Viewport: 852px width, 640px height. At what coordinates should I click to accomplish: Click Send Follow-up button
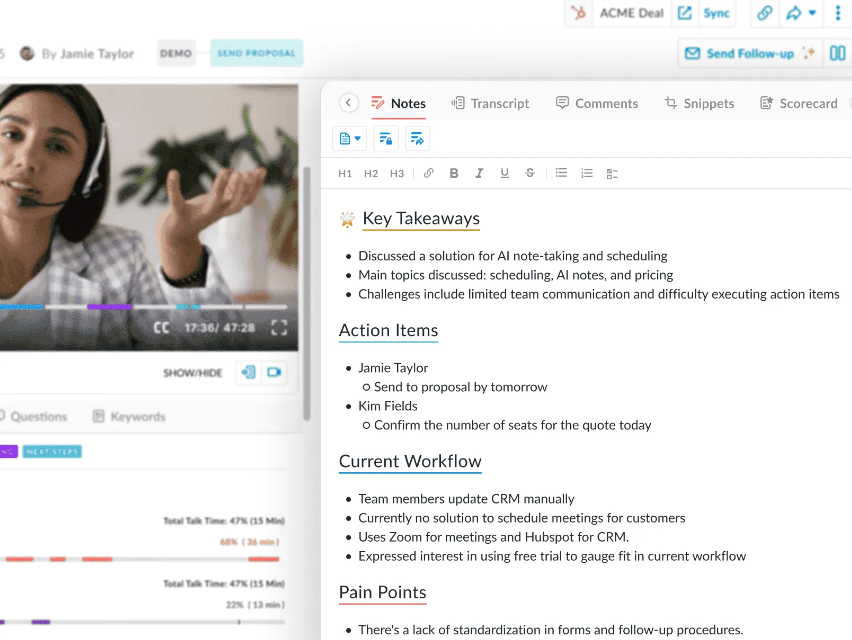tap(750, 53)
